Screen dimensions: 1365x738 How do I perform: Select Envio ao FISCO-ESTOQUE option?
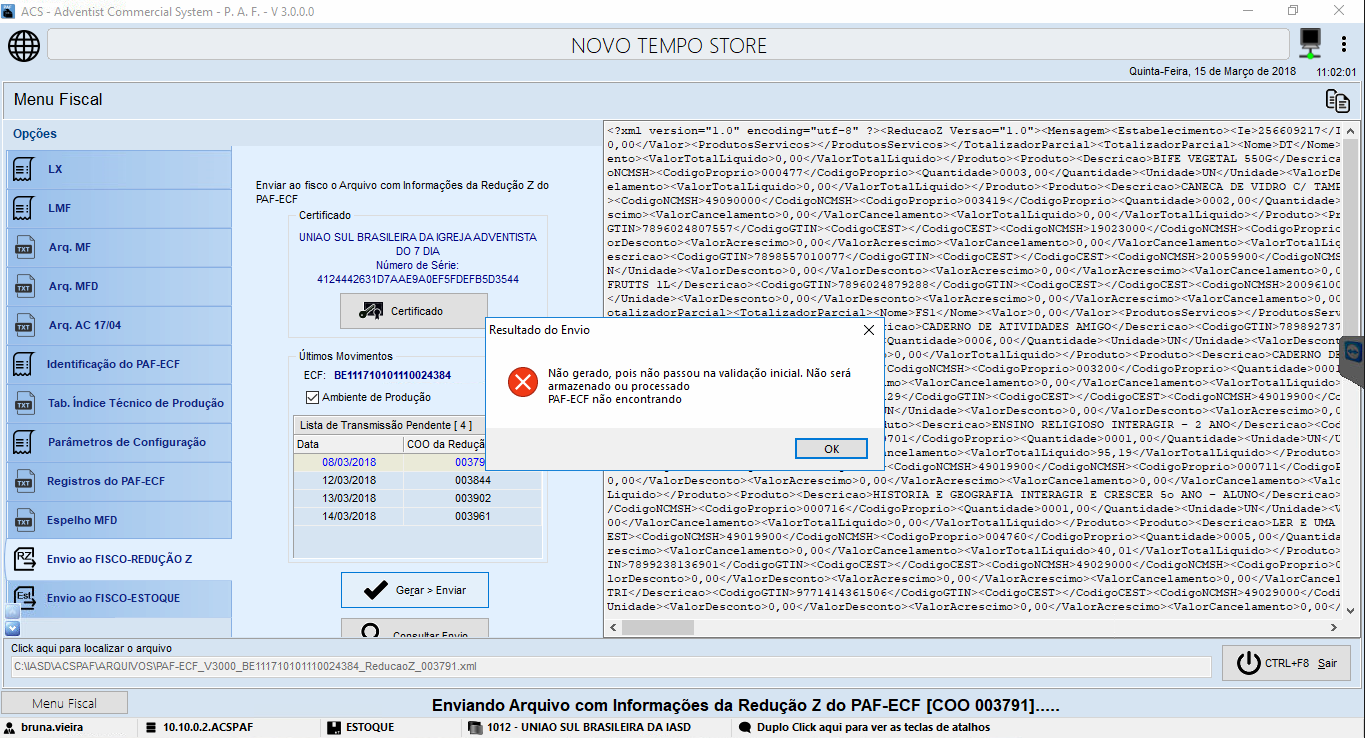118,598
